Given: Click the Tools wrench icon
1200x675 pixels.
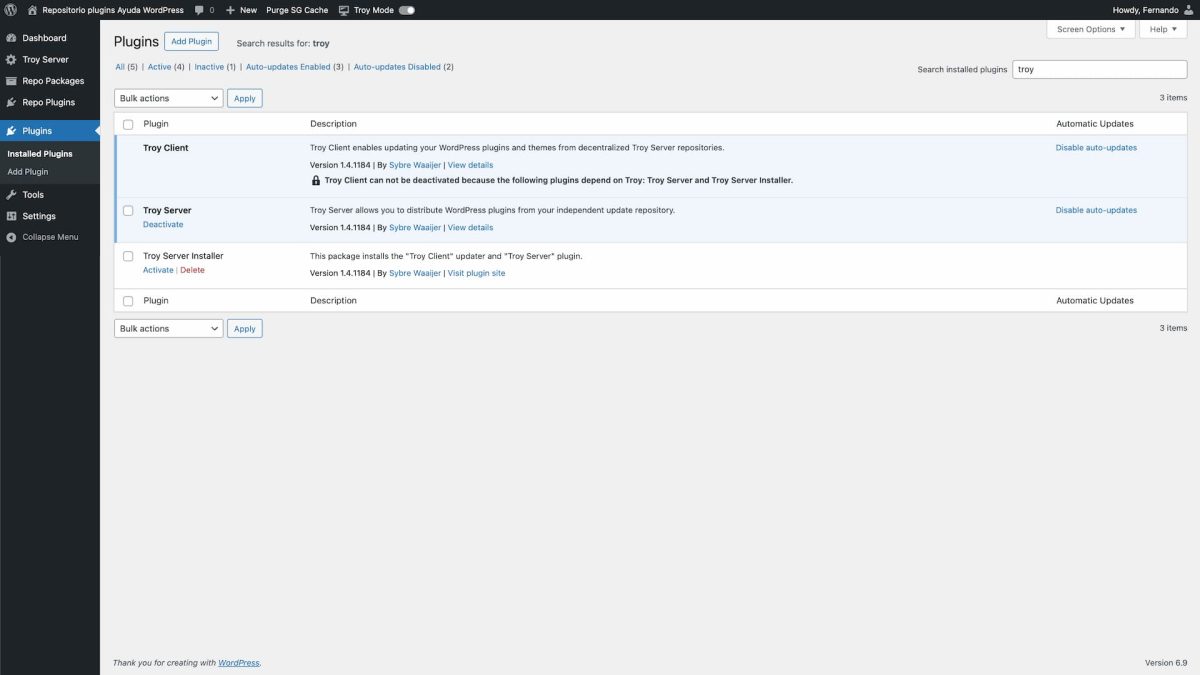Looking at the screenshot, I should [x=11, y=195].
